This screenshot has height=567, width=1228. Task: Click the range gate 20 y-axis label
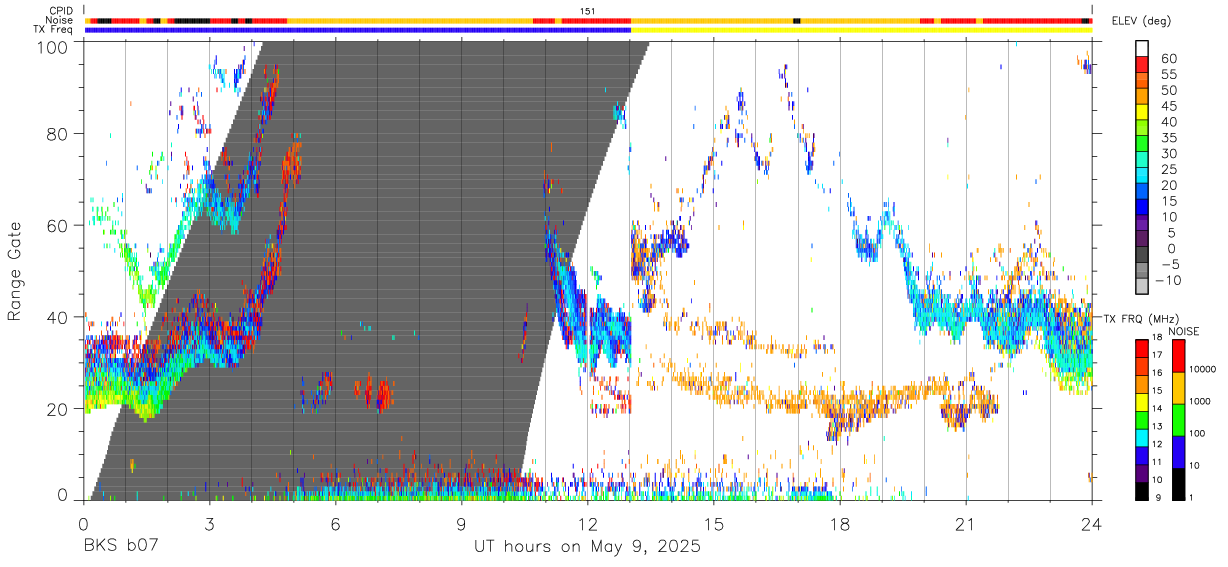click(59, 409)
